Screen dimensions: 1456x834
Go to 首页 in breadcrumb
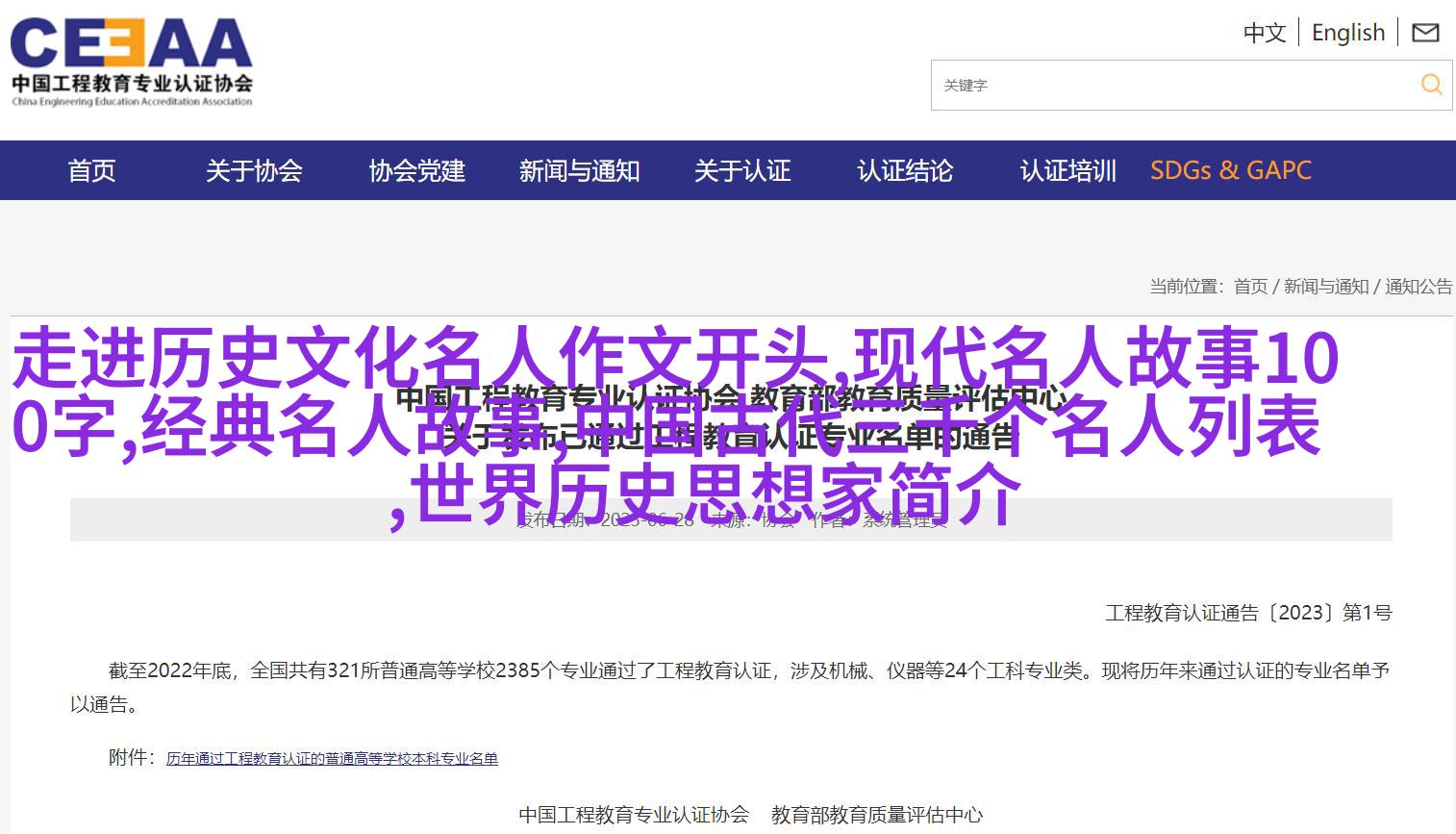click(1250, 286)
